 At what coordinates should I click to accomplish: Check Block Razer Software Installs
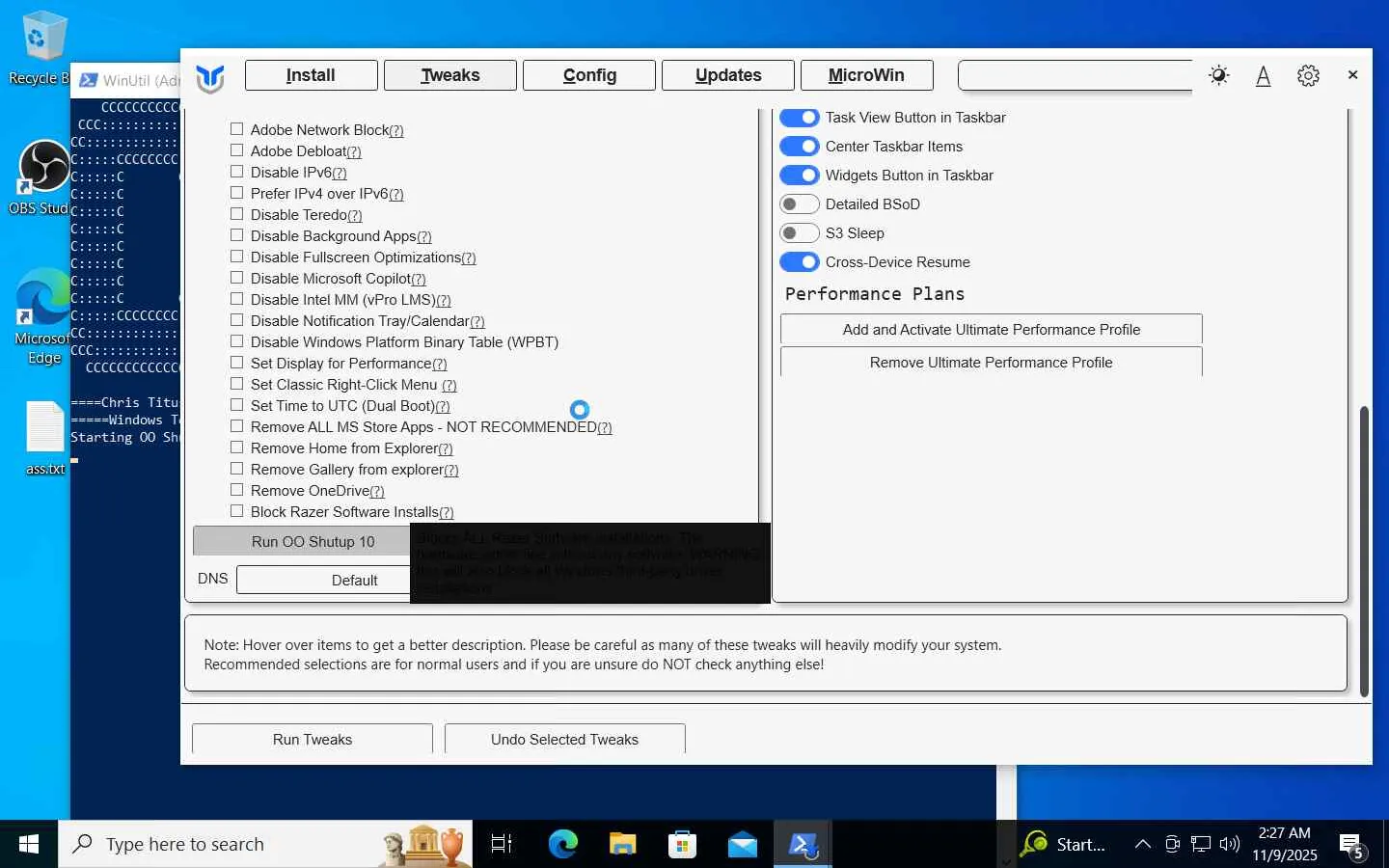tap(236, 510)
